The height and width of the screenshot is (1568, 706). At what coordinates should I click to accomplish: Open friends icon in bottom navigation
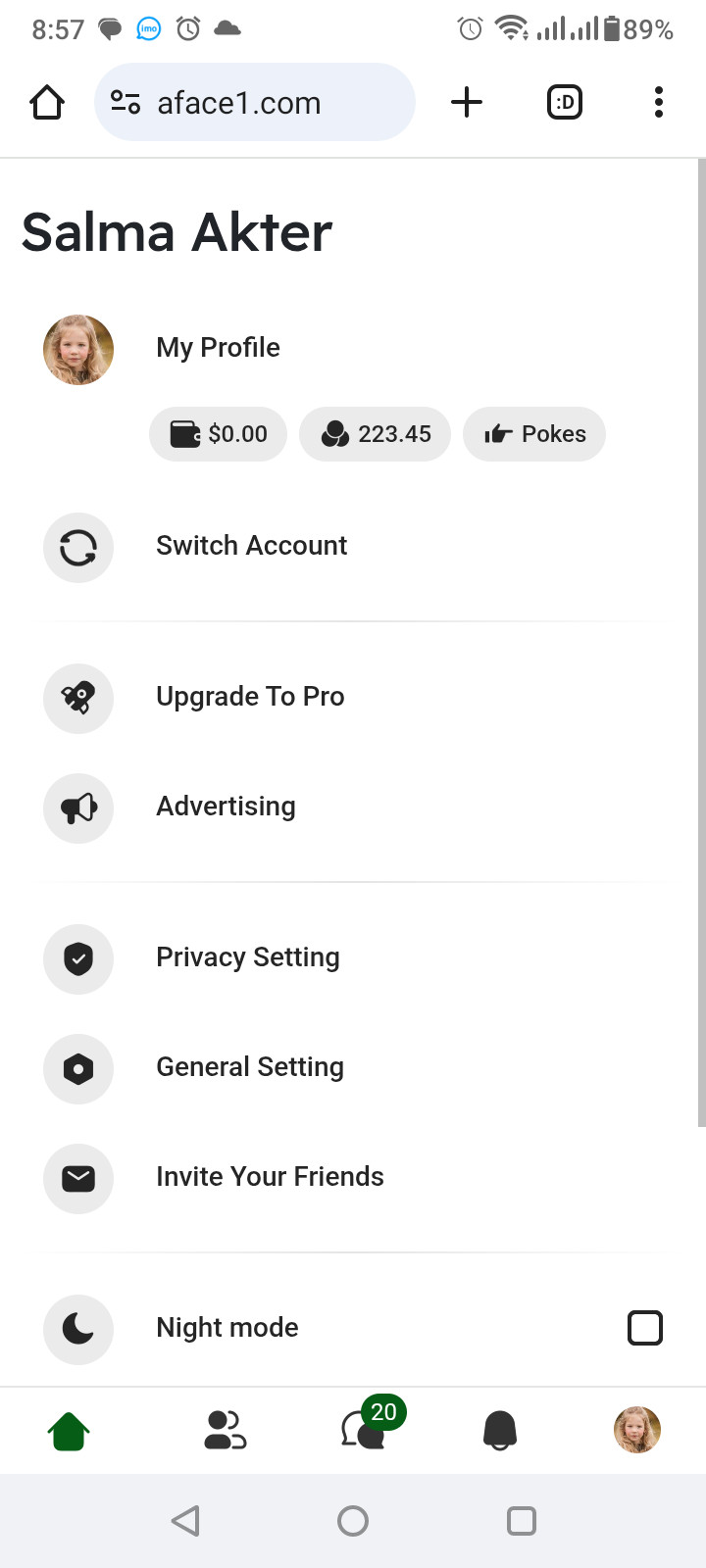coord(225,1430)
